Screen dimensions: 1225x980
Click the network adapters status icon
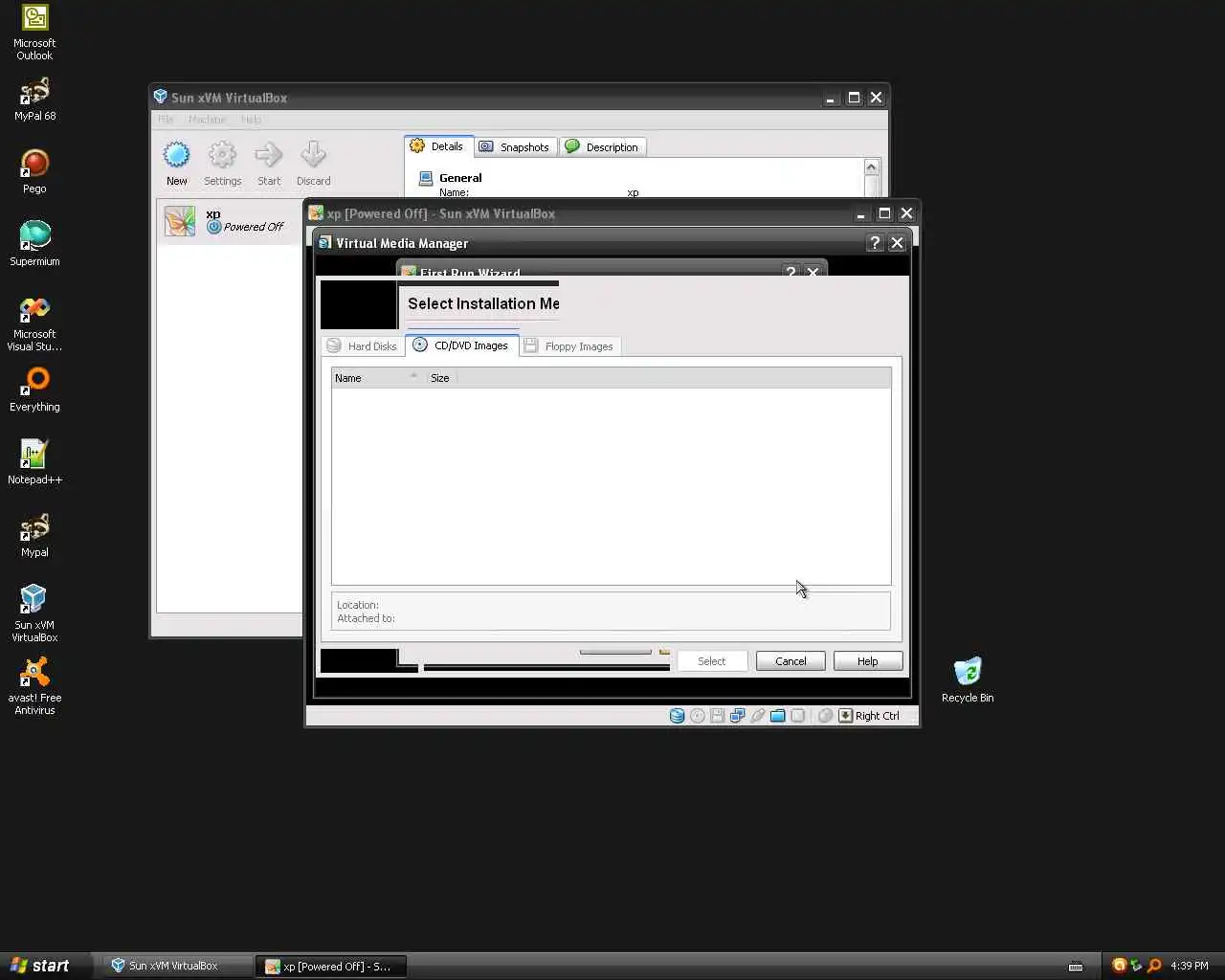click(x=737, y=716)
